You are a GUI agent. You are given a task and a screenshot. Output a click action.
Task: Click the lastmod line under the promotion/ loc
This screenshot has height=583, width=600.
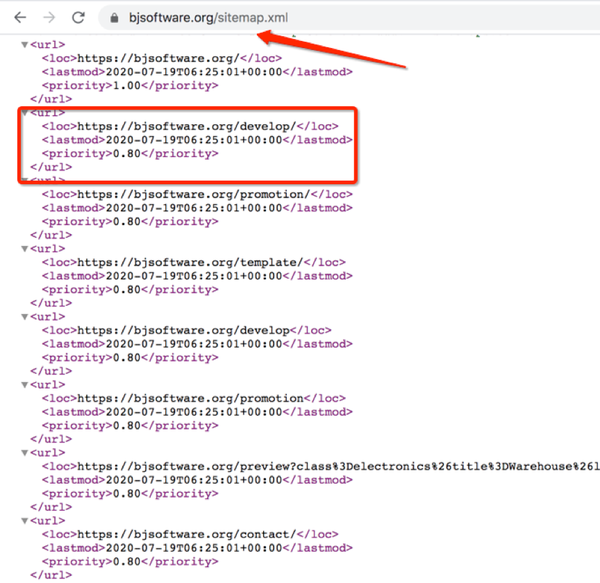(197, 208)
